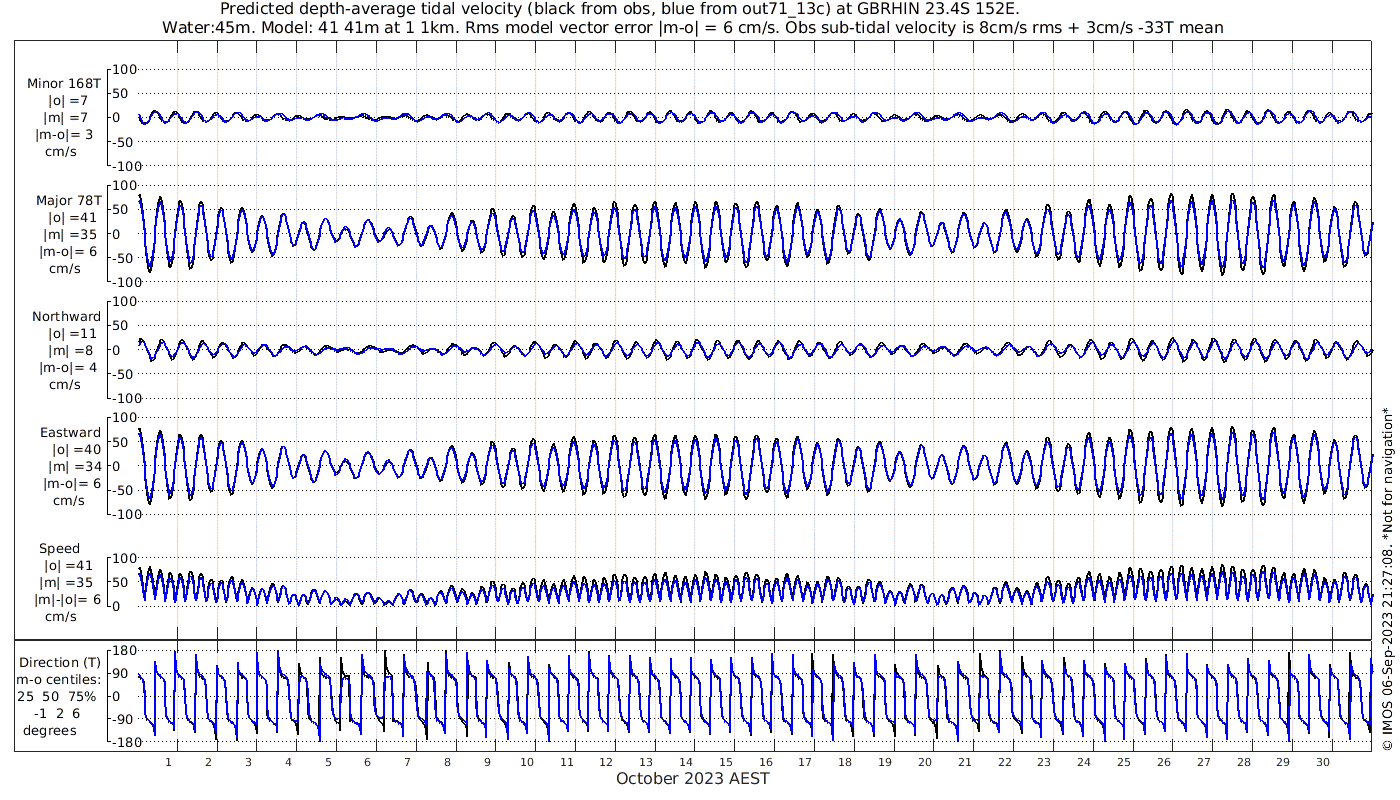Click the 'October 2023 AEST' axis title
Screen dimensions: 1400x800
[693, 778]
